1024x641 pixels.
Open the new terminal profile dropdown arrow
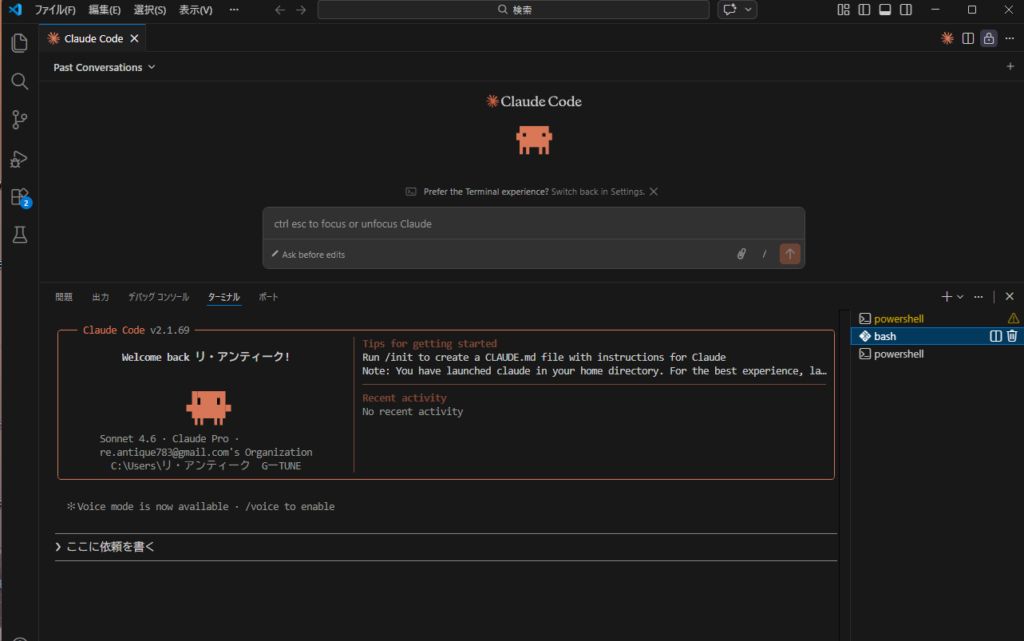[x=961, y=297]
